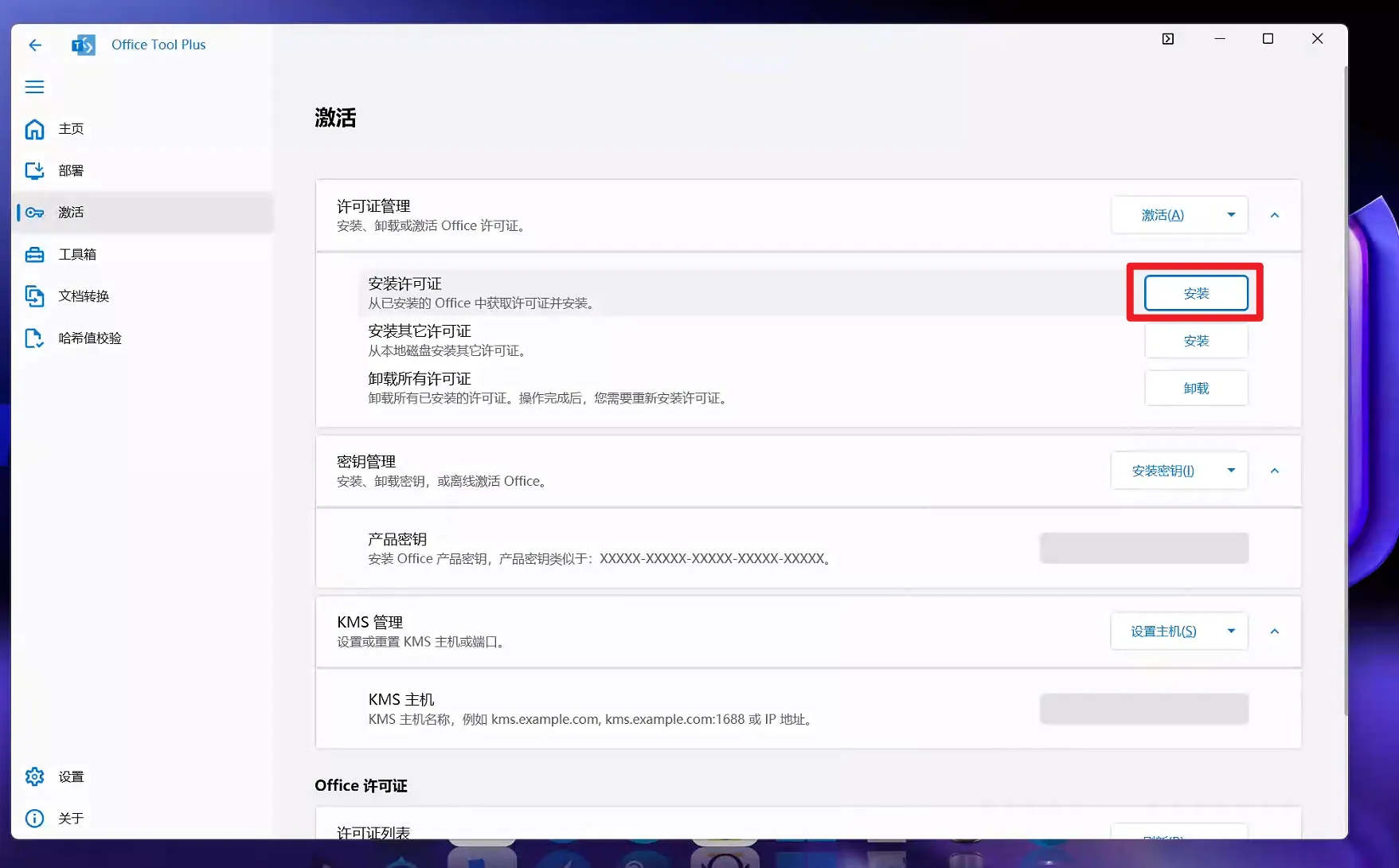This screenshot has width=1399, height=868.
Task: Focus the KMS 主机 input field
Action: [x=1144, y=709]
